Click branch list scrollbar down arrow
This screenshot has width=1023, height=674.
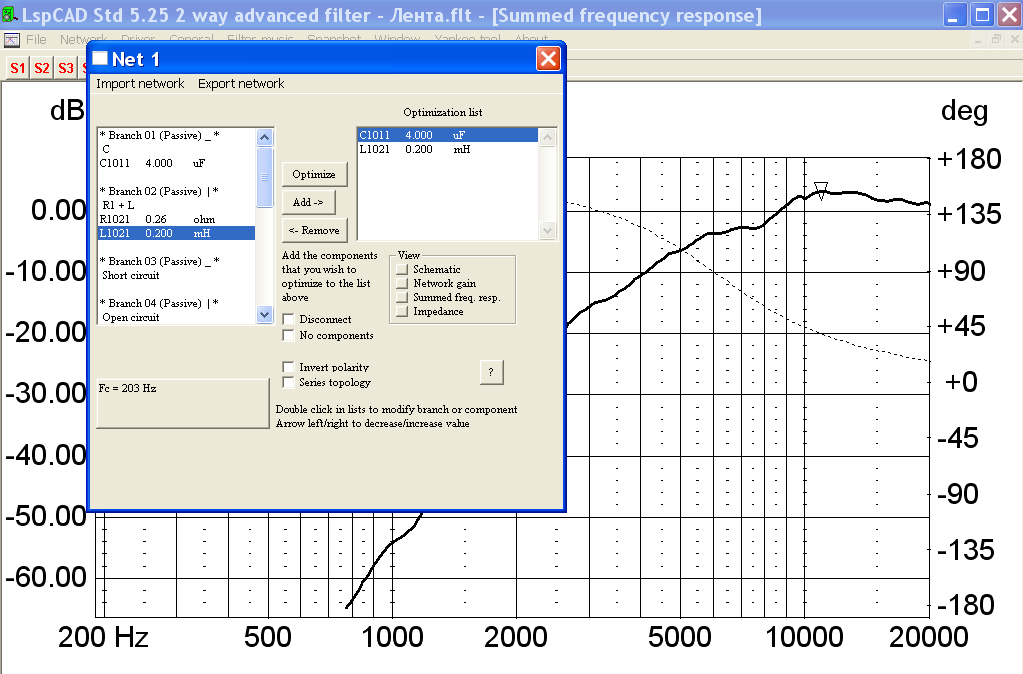pos(264,314)
